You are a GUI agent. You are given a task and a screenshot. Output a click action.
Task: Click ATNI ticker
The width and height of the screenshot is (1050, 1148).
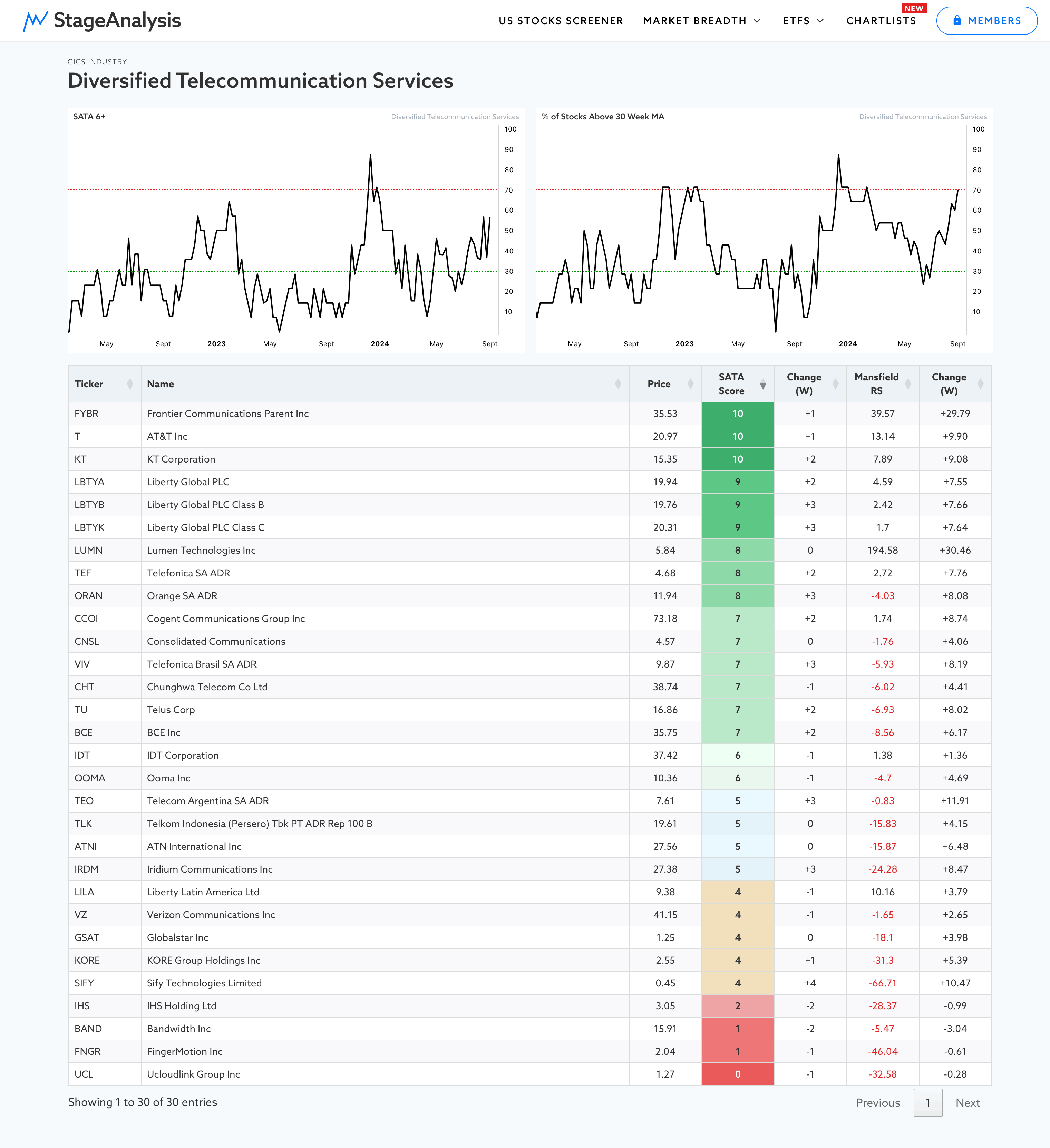(85, 846)
